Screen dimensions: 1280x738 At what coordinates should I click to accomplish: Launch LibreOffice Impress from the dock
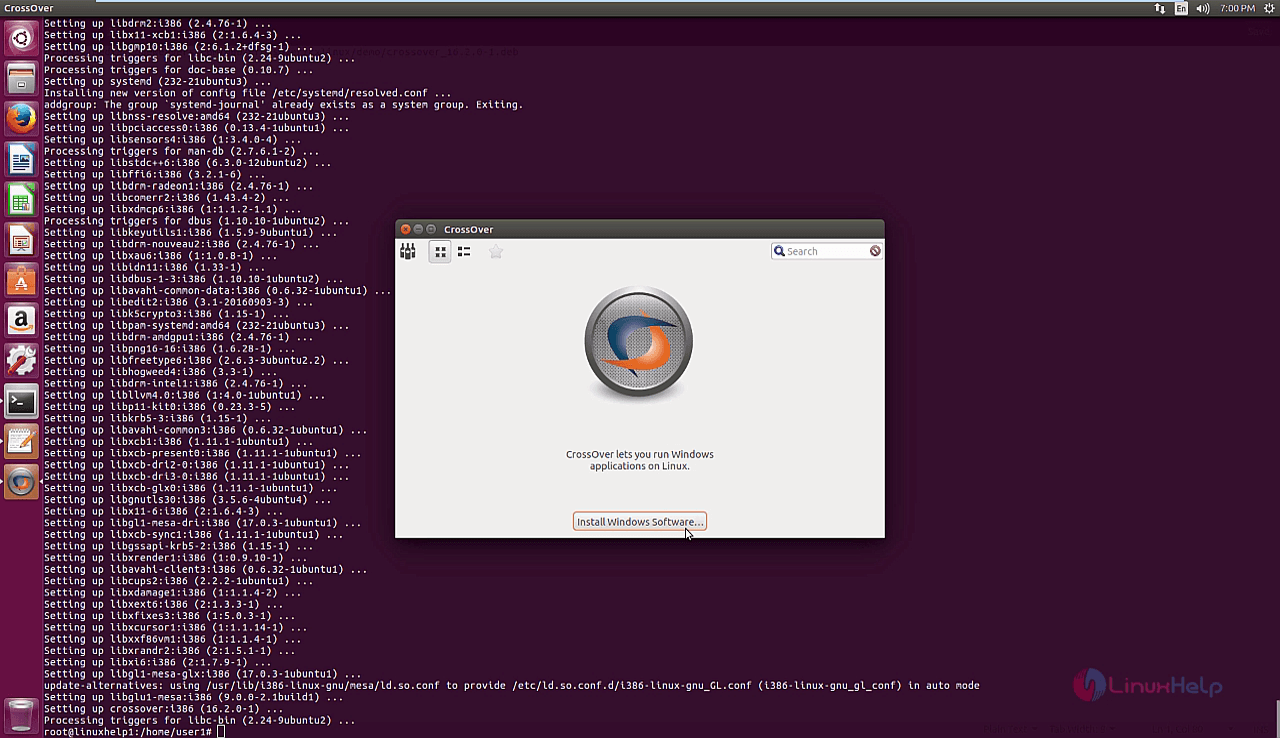tap(22, 240)
